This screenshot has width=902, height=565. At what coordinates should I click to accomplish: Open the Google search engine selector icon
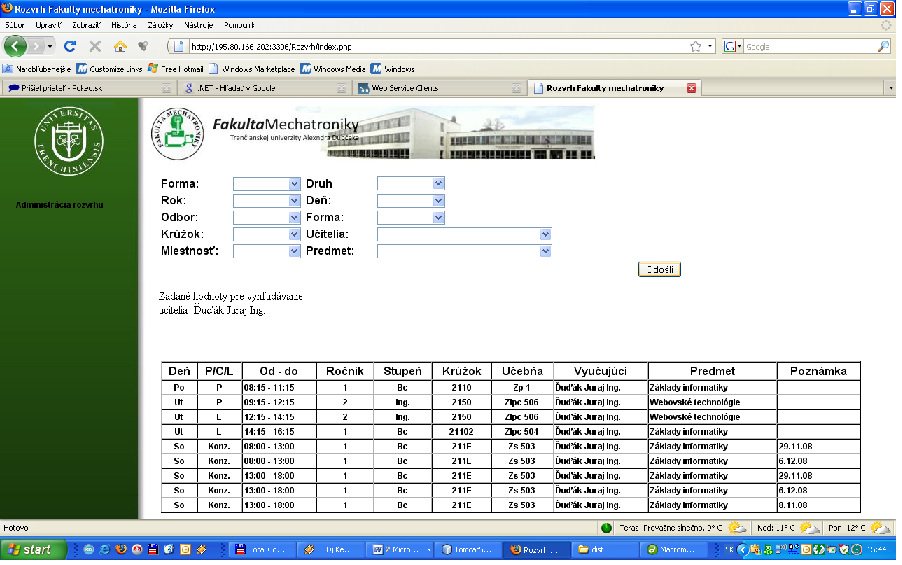tap(732, 47)
